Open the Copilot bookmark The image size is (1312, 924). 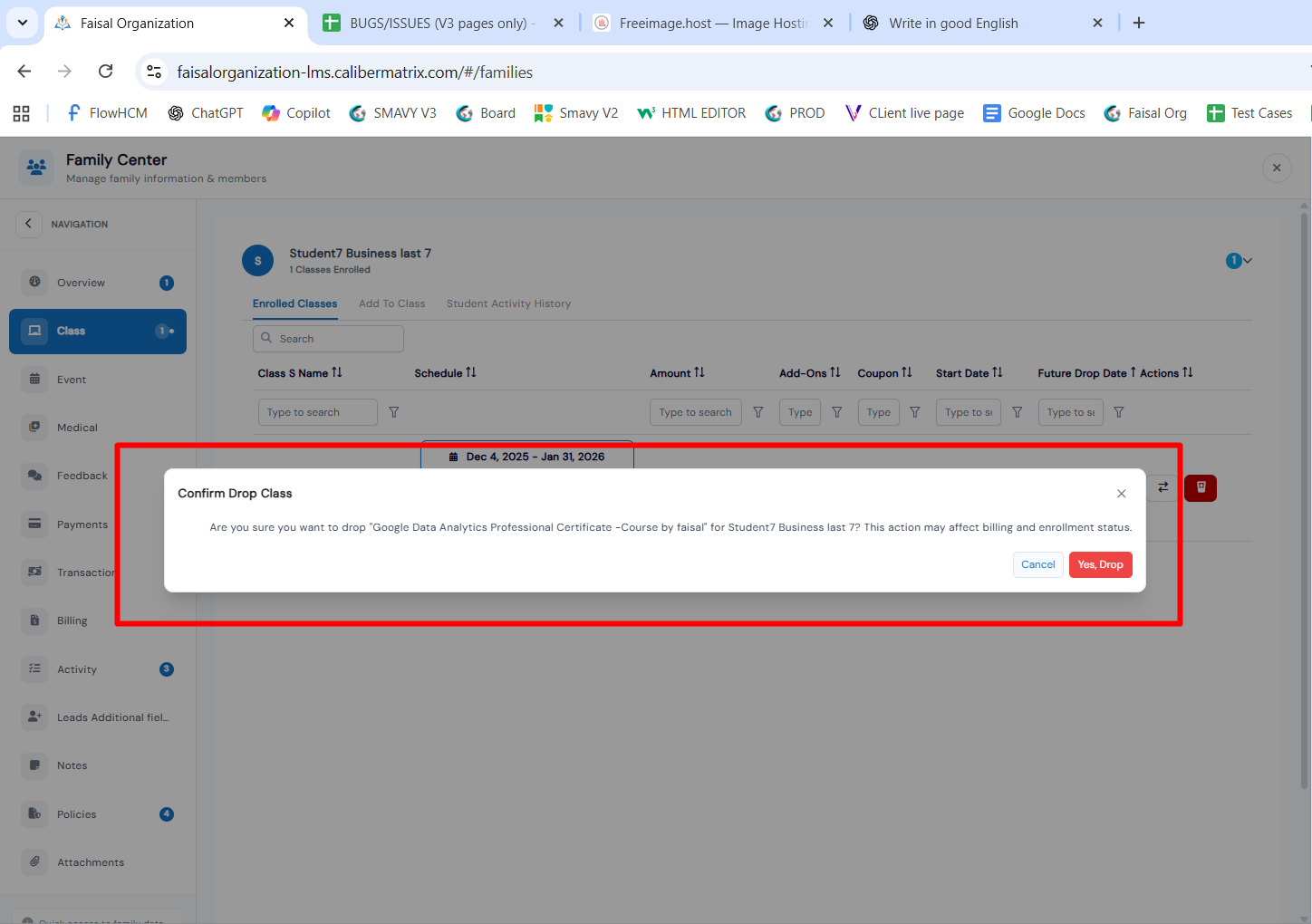296,113
